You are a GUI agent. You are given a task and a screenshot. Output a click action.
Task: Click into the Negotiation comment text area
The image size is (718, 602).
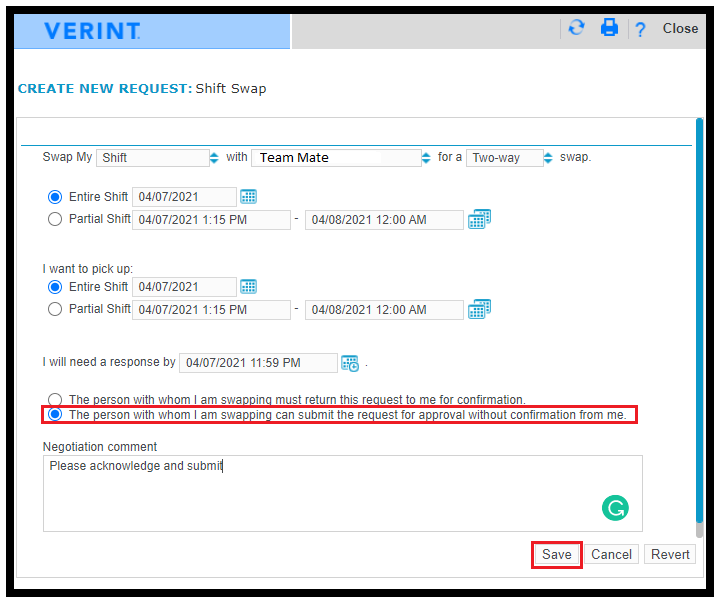(343, 494)
